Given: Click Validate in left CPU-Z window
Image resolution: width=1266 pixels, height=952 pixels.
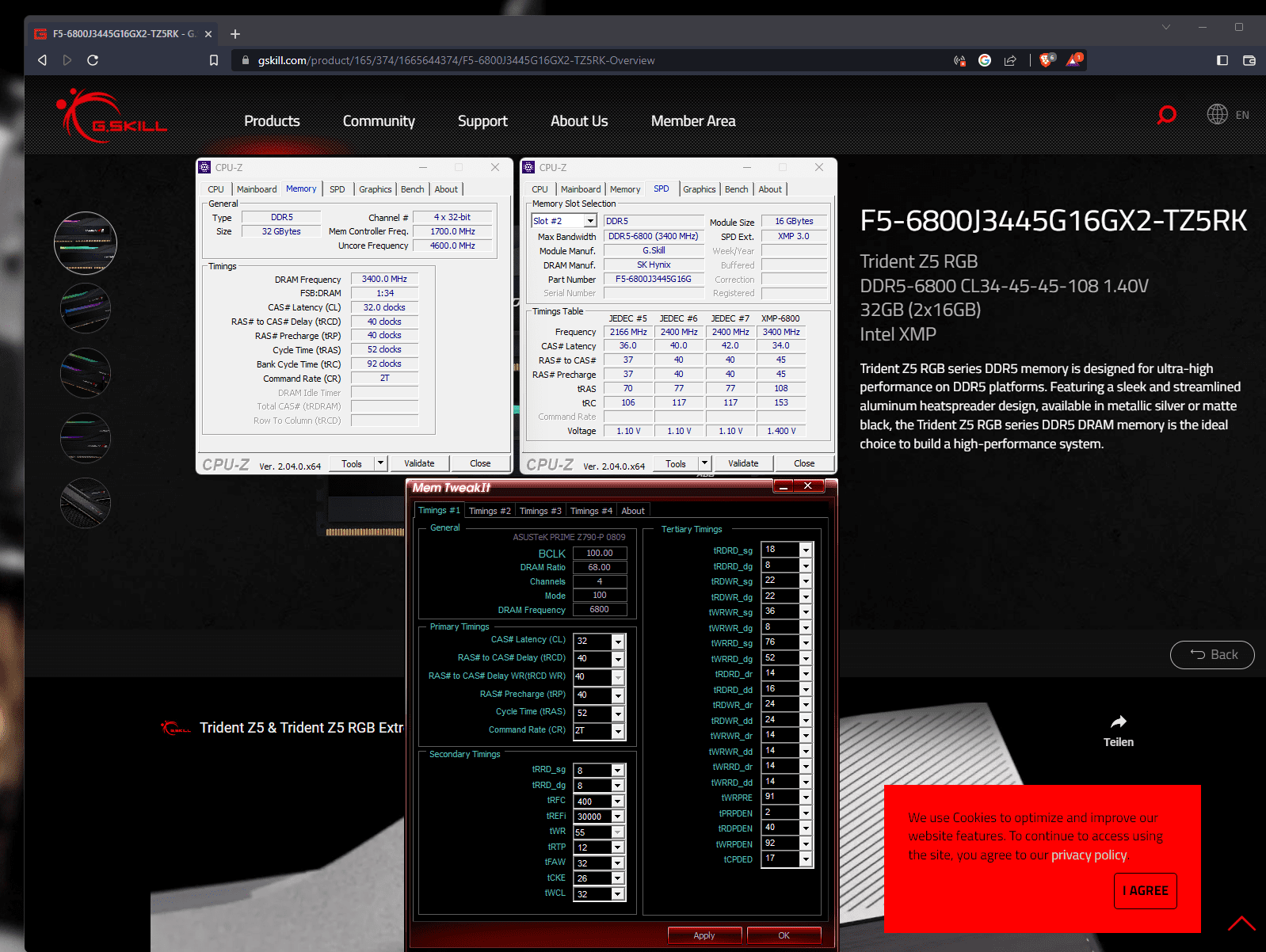Looking at the screenshot, I should click(419, 463).
